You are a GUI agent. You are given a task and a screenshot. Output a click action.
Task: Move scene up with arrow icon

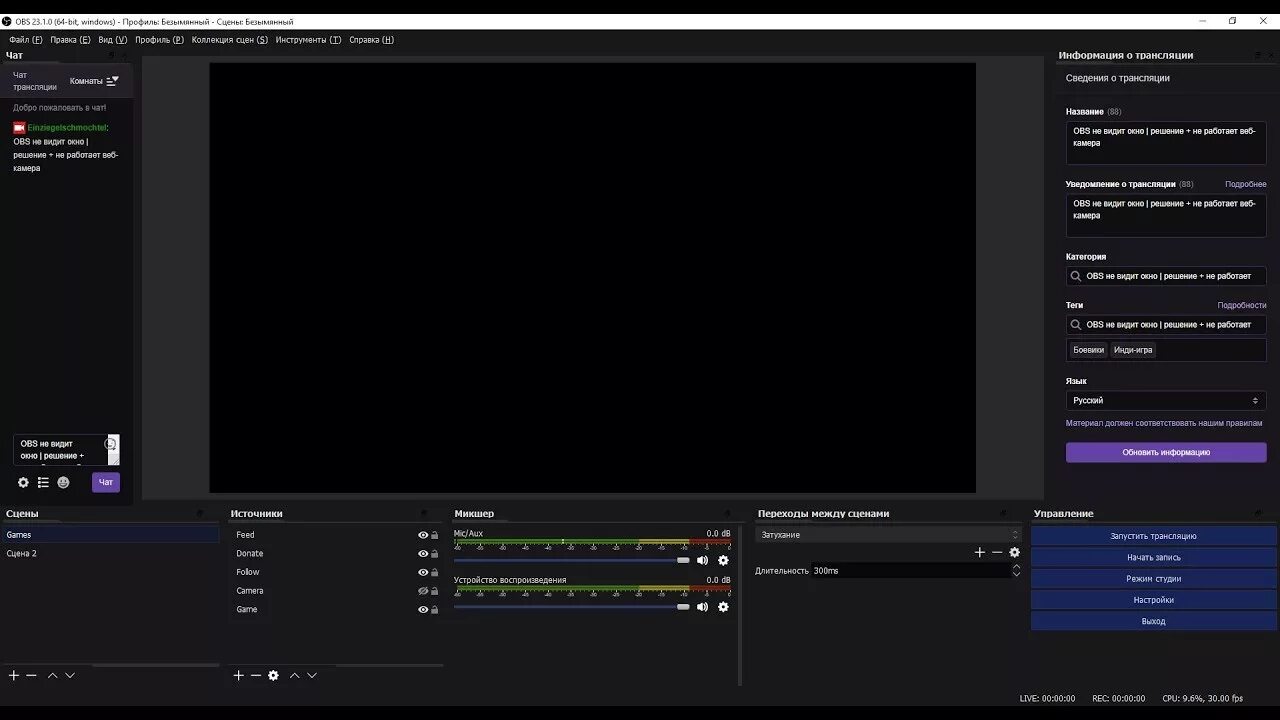[x=53, y=675]
